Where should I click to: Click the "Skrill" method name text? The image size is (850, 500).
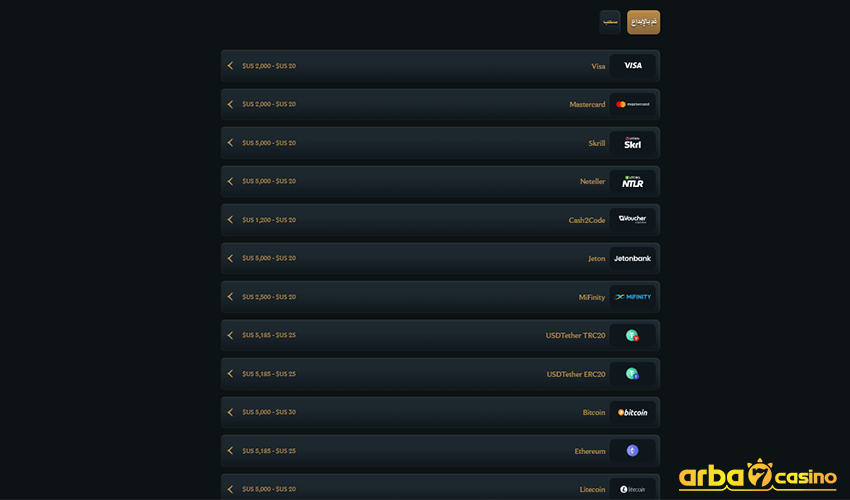pyautogui.click(x=596, y=143)
